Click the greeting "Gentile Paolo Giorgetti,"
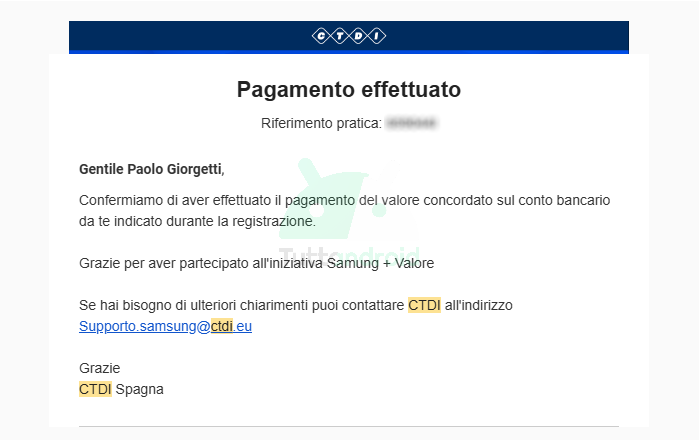 [x=152, y=169]
